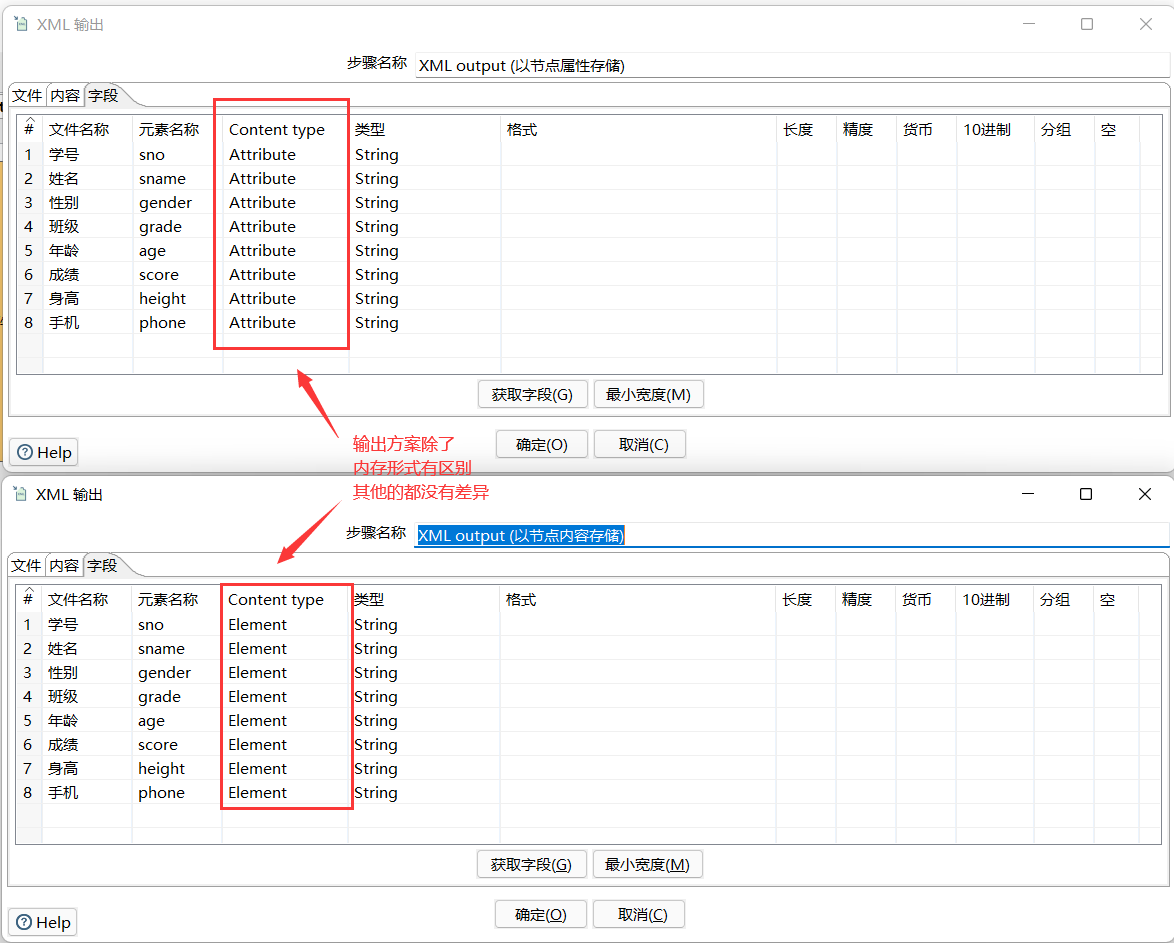Click gender element name in lower table

click(177, 672)
